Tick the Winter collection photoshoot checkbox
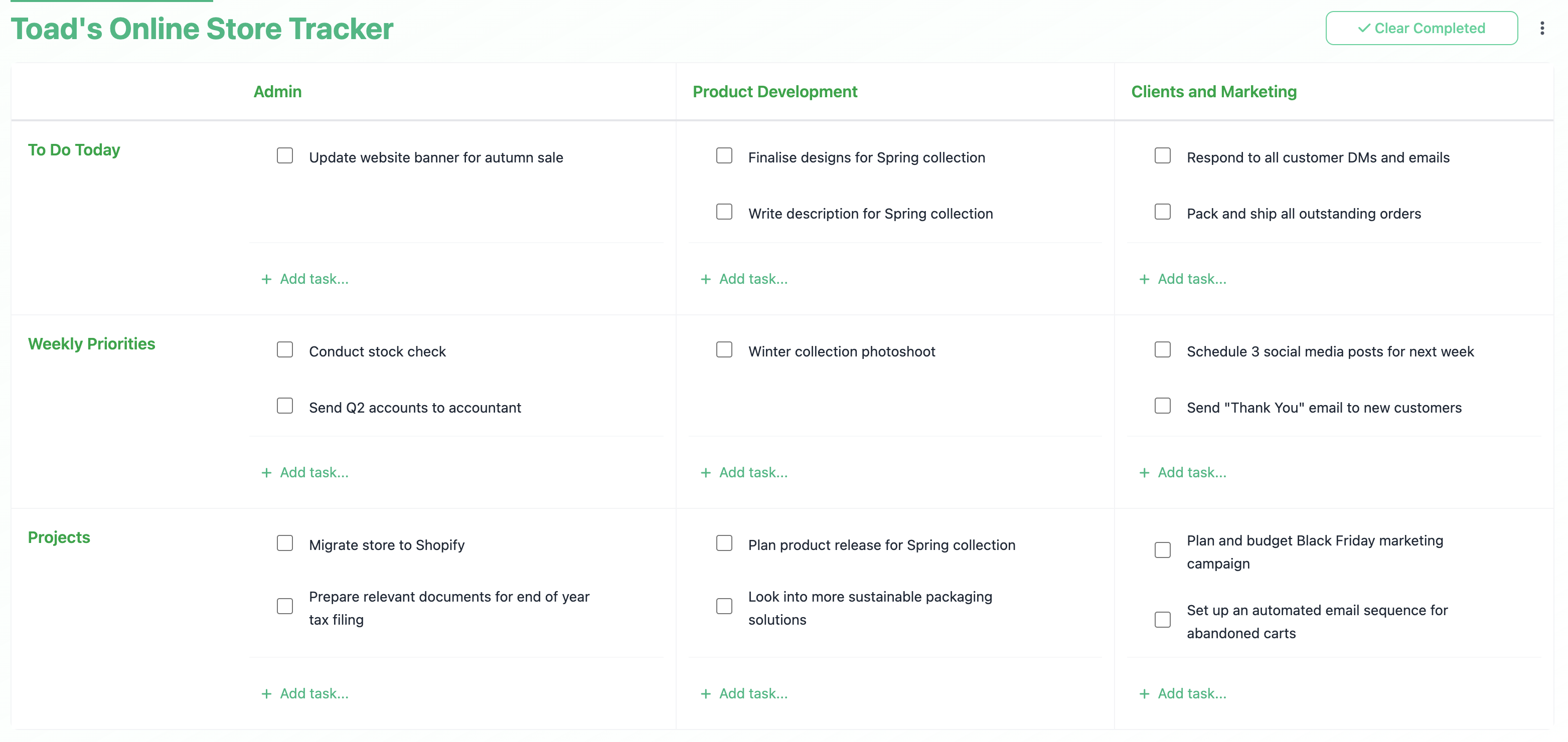The height and width of the screenshot is (742, 1568). click(724, 350)
